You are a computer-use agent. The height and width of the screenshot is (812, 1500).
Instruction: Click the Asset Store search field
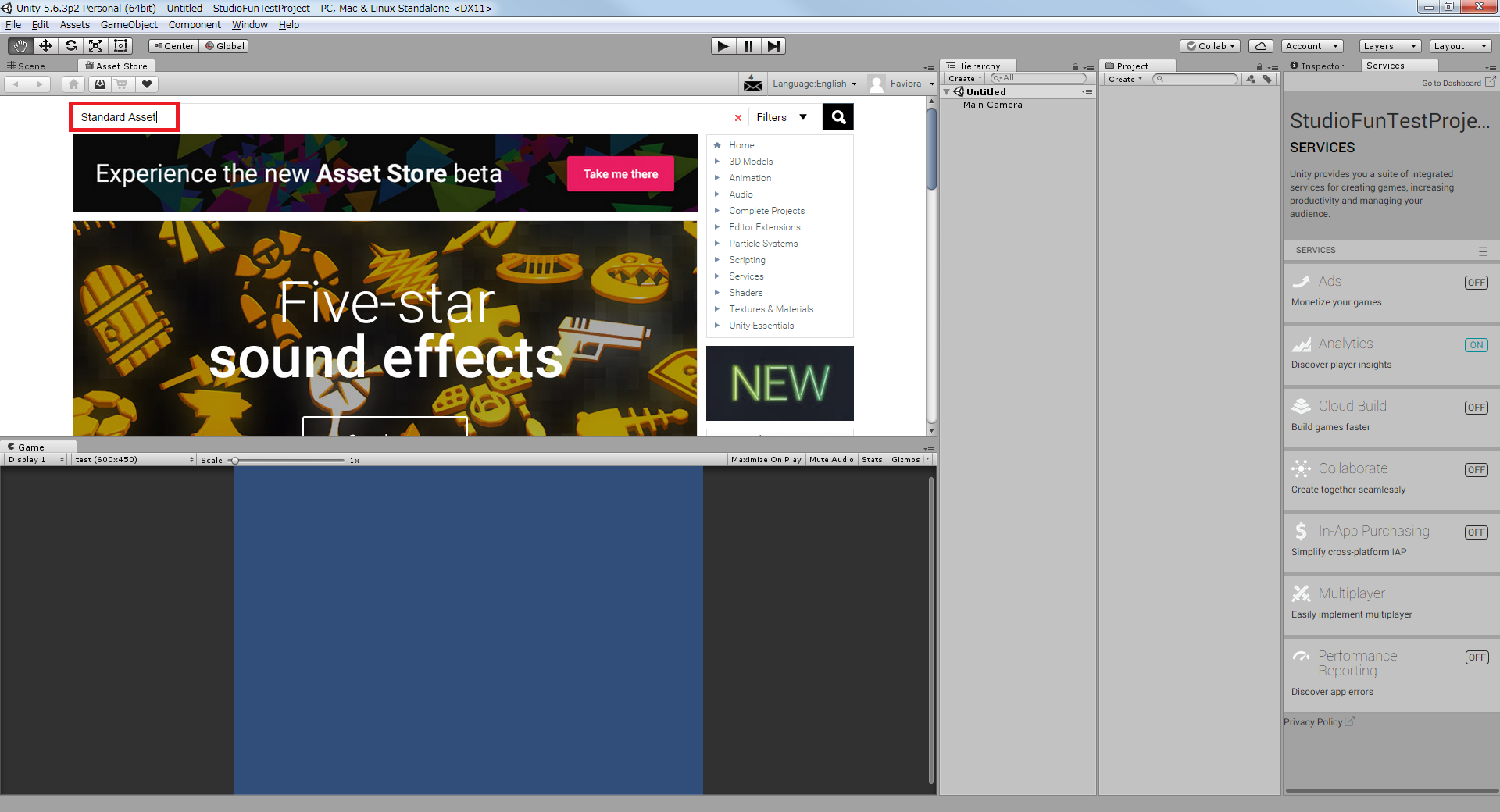click(400, 117)
